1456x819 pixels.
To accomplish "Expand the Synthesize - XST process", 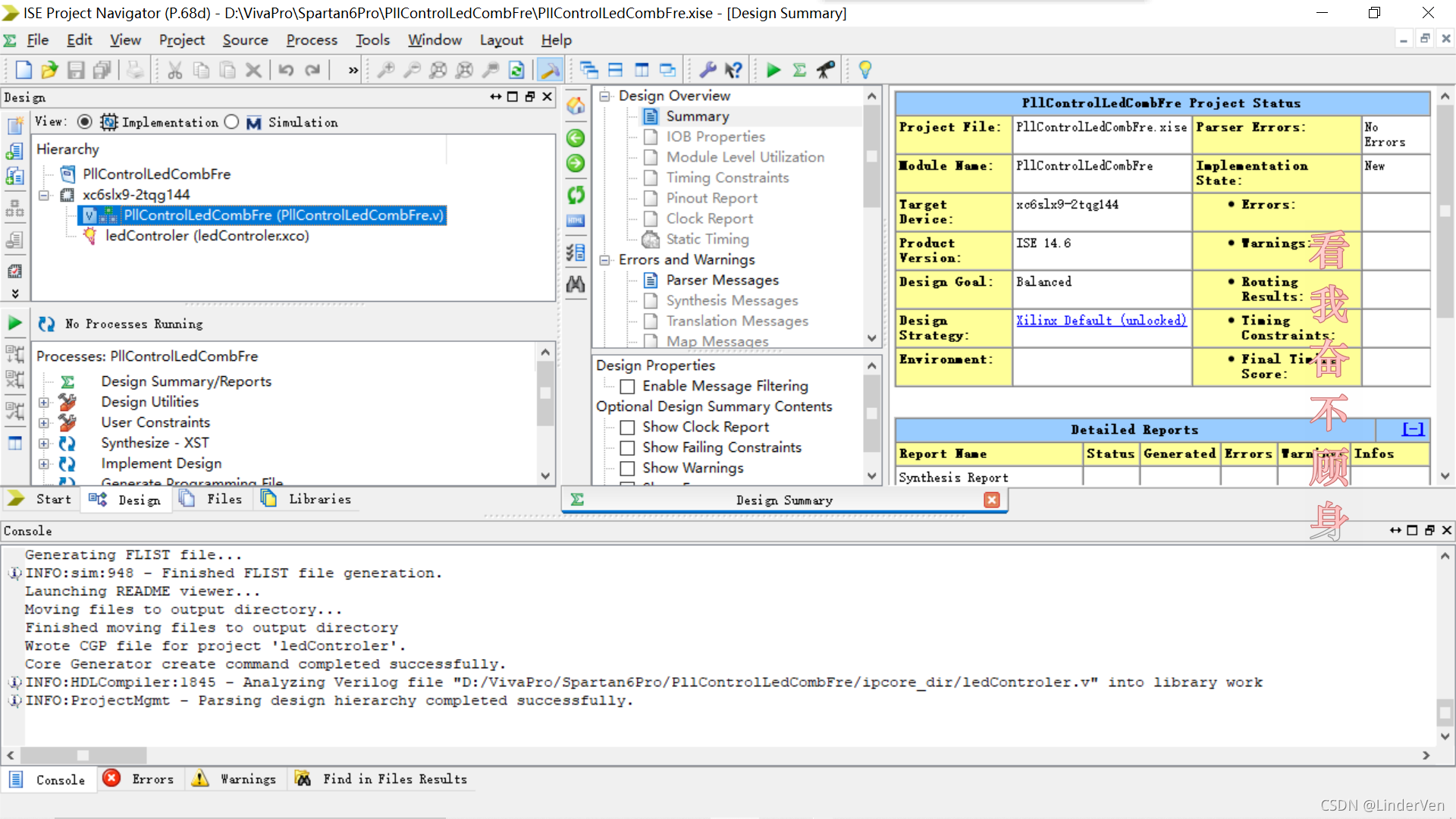I will pyautogui.click(x=44, y=443).
